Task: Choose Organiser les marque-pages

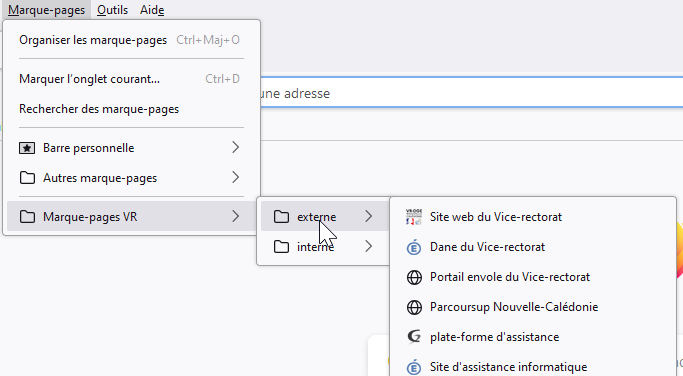Action: (132, 40)
